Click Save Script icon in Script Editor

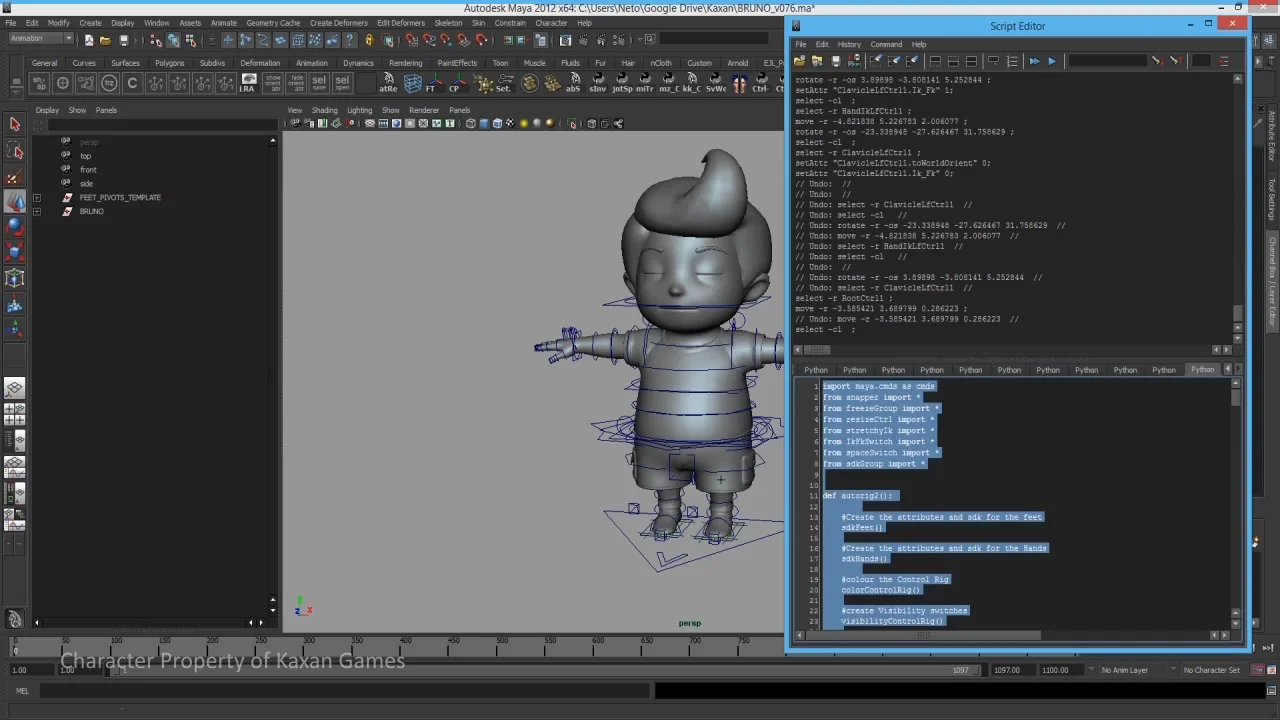(835, 61)
